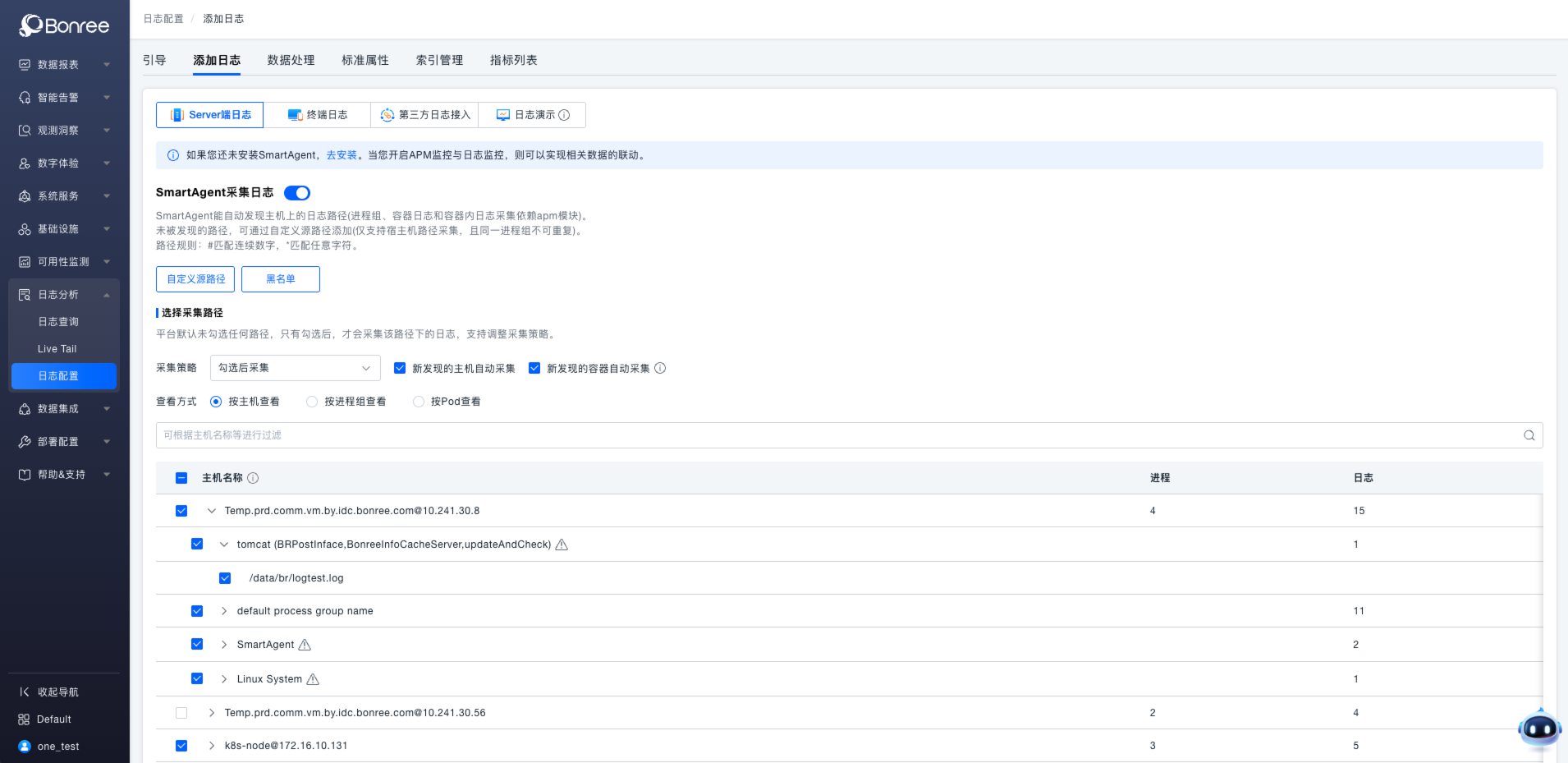This screenshot has width=1568, height=763.
Task: Open the 采集策略 dropdown
Action: [x=295, y=368]
